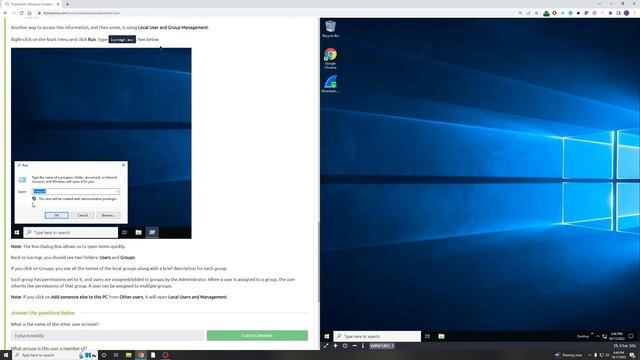This screenshot has height=360, width=640.
Task: Toggle fullscreen for the remote machine view
Action: click(x=326, y=346)
